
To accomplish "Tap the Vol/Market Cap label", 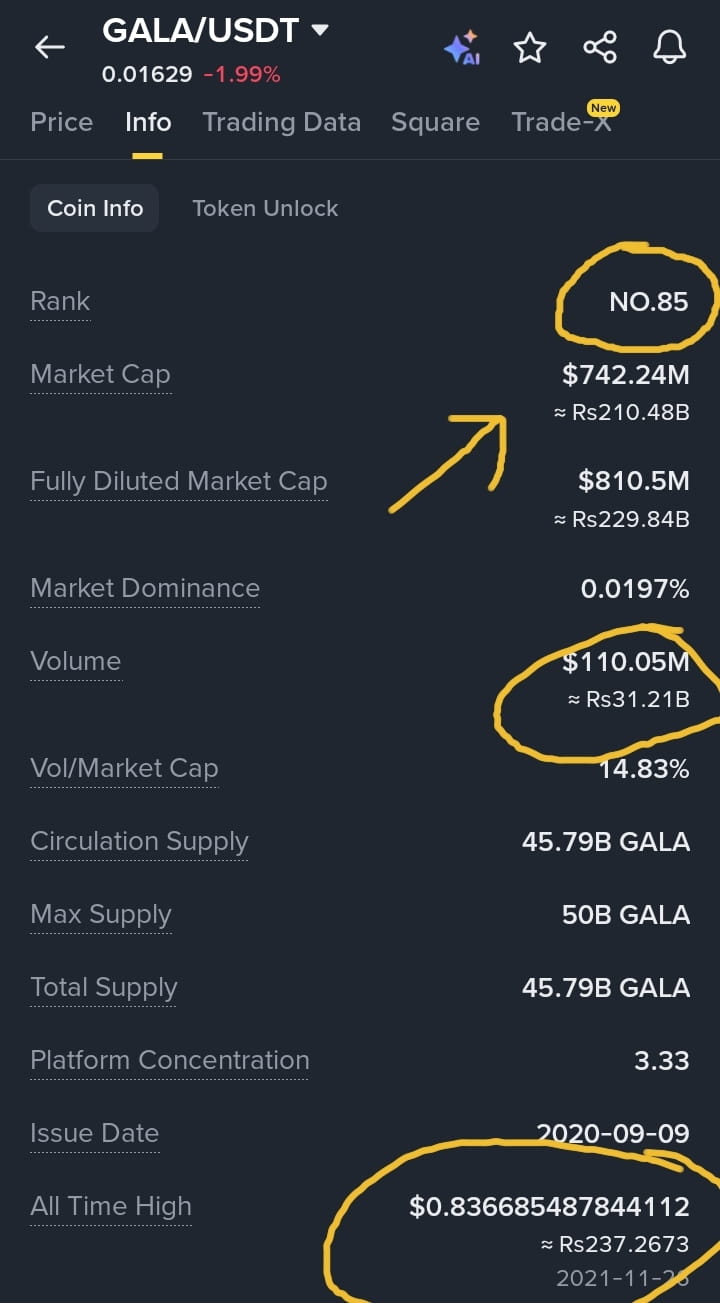I will pos(124,768).
